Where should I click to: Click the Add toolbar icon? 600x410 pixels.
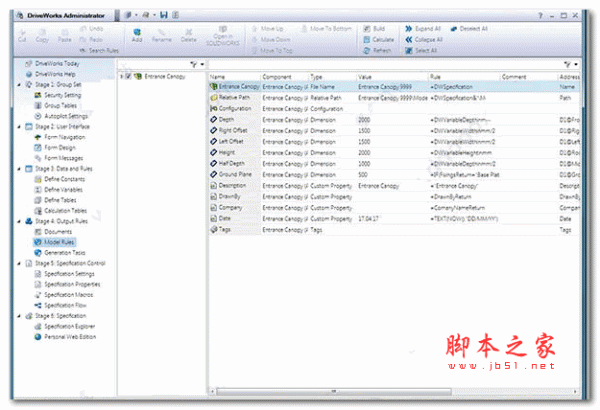pyautogui.click(x=137, y=35)
